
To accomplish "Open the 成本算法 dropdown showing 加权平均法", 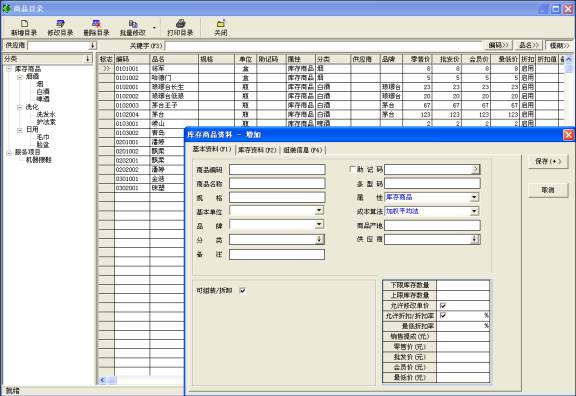I will pos(474,211).
